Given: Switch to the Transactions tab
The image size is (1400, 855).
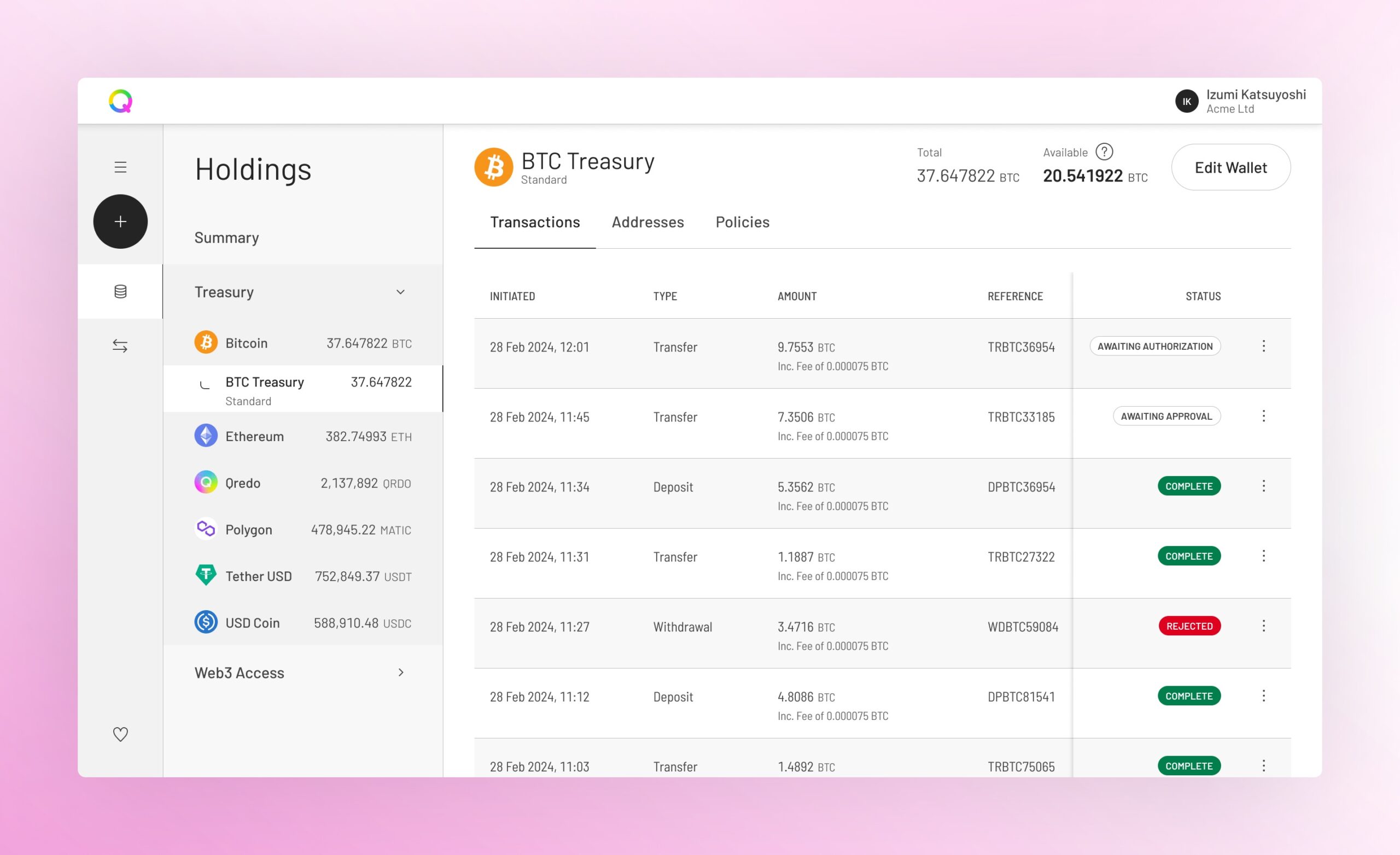Looking at the screenshot, I should [x=535, y=222].
